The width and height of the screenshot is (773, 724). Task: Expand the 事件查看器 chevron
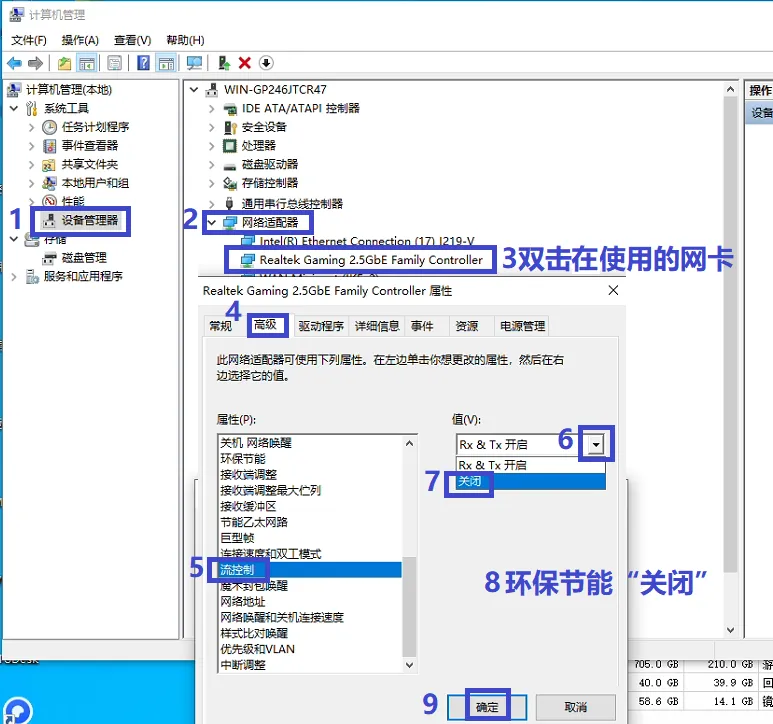(31, 146)
